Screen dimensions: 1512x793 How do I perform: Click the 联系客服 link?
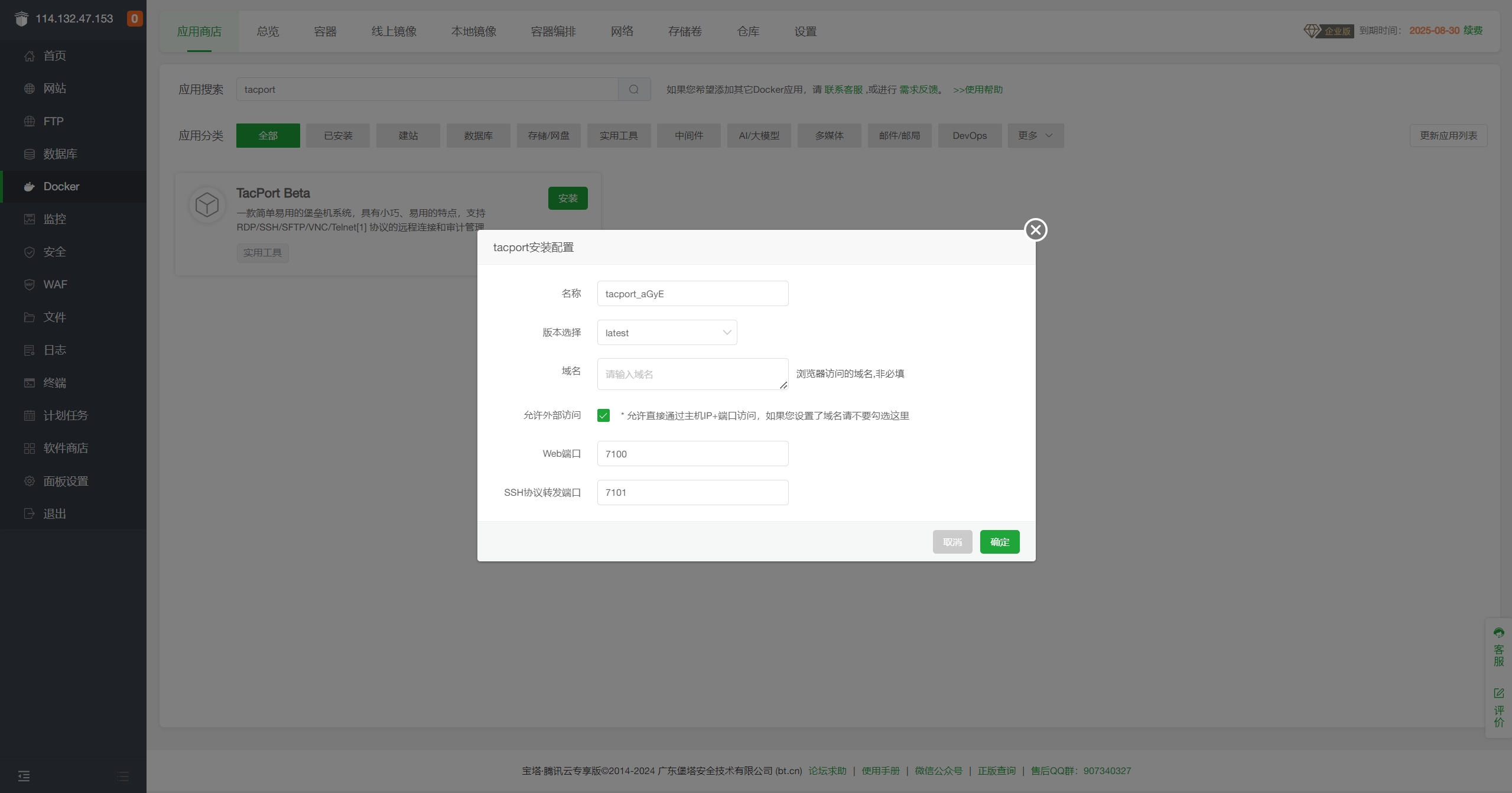coord(844,89)
